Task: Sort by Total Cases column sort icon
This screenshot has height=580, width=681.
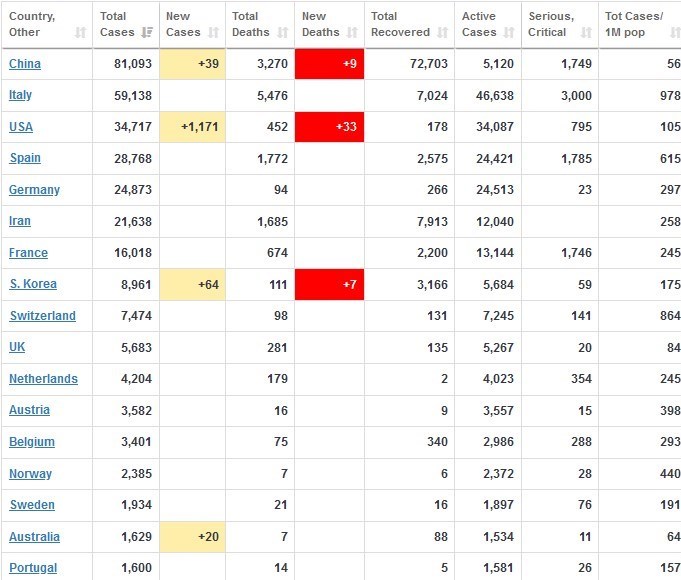Action: pos(147,33)
